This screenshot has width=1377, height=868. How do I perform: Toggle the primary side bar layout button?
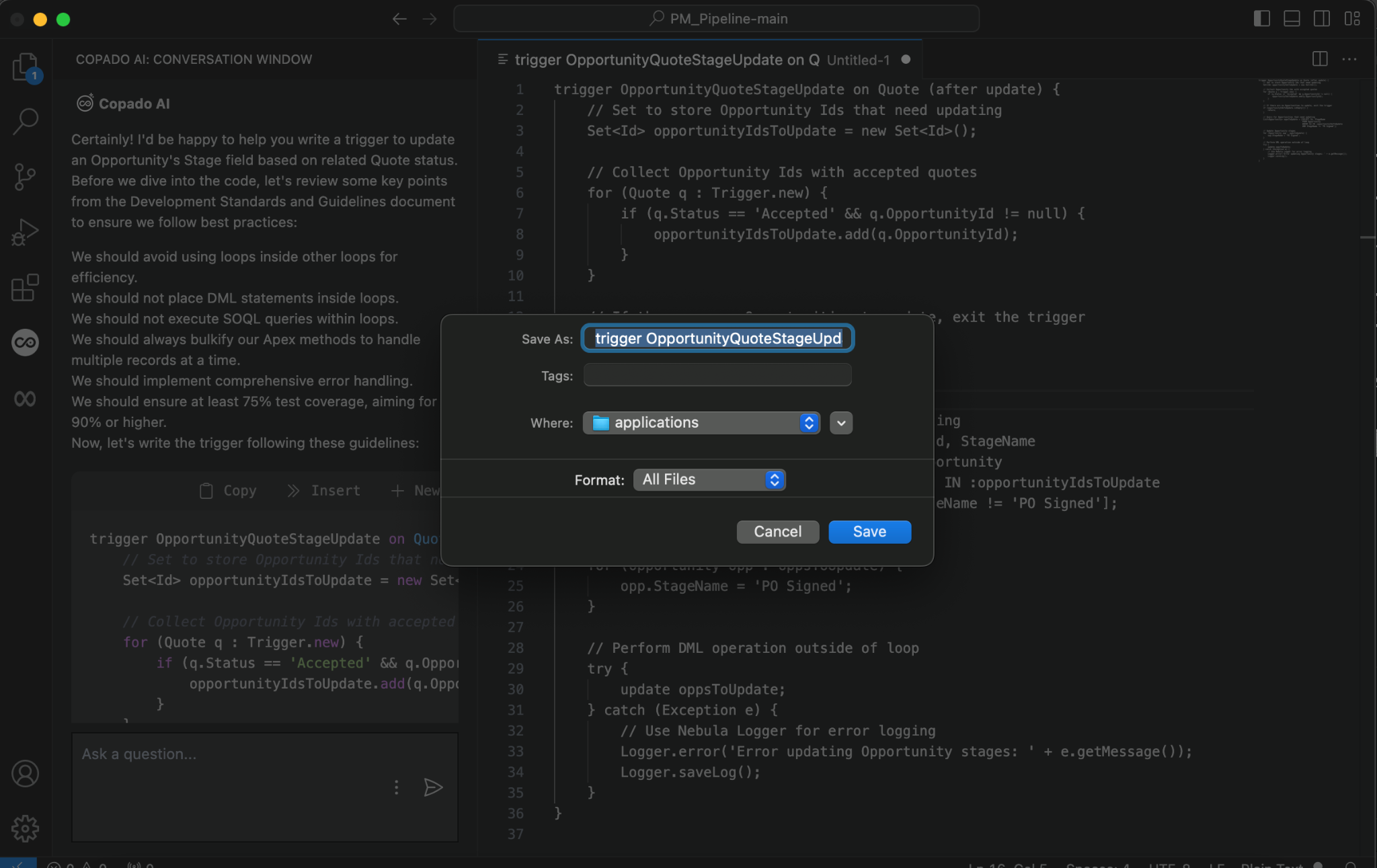(1261, 19)
